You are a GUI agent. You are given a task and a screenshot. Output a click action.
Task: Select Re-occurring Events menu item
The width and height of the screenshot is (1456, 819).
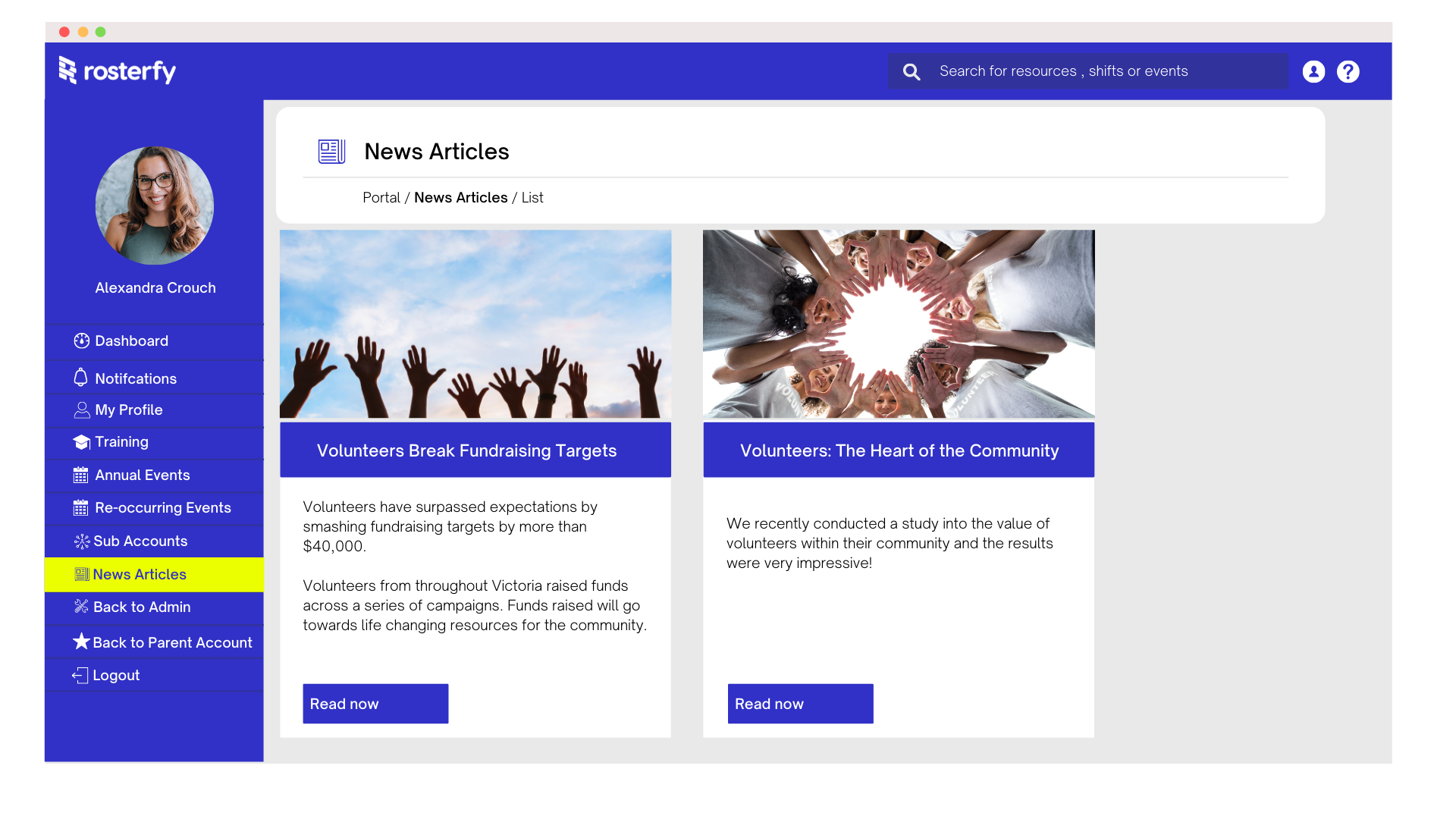click(x=155, y=508)
